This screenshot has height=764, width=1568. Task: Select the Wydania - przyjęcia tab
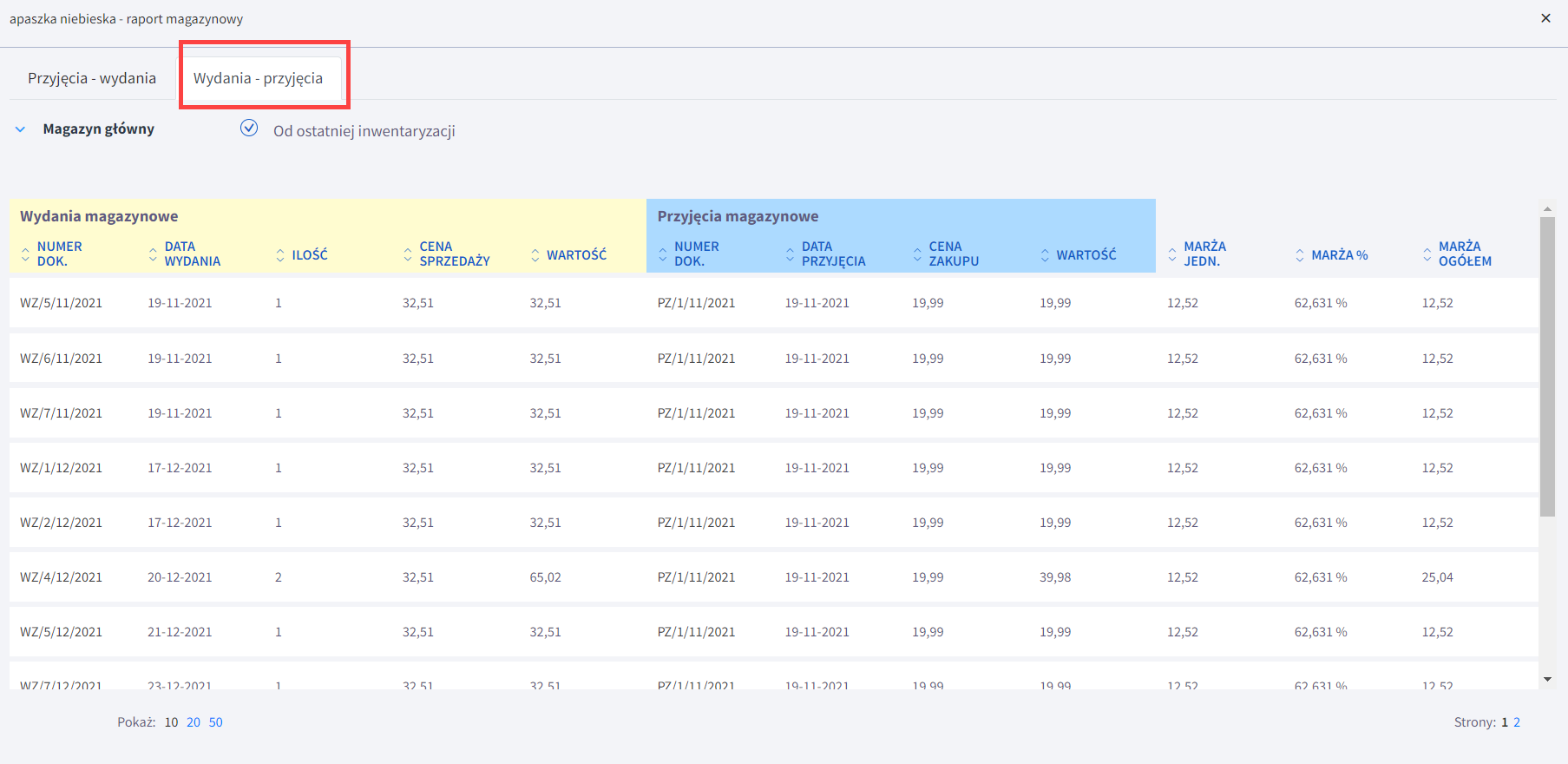coord(258,78)
